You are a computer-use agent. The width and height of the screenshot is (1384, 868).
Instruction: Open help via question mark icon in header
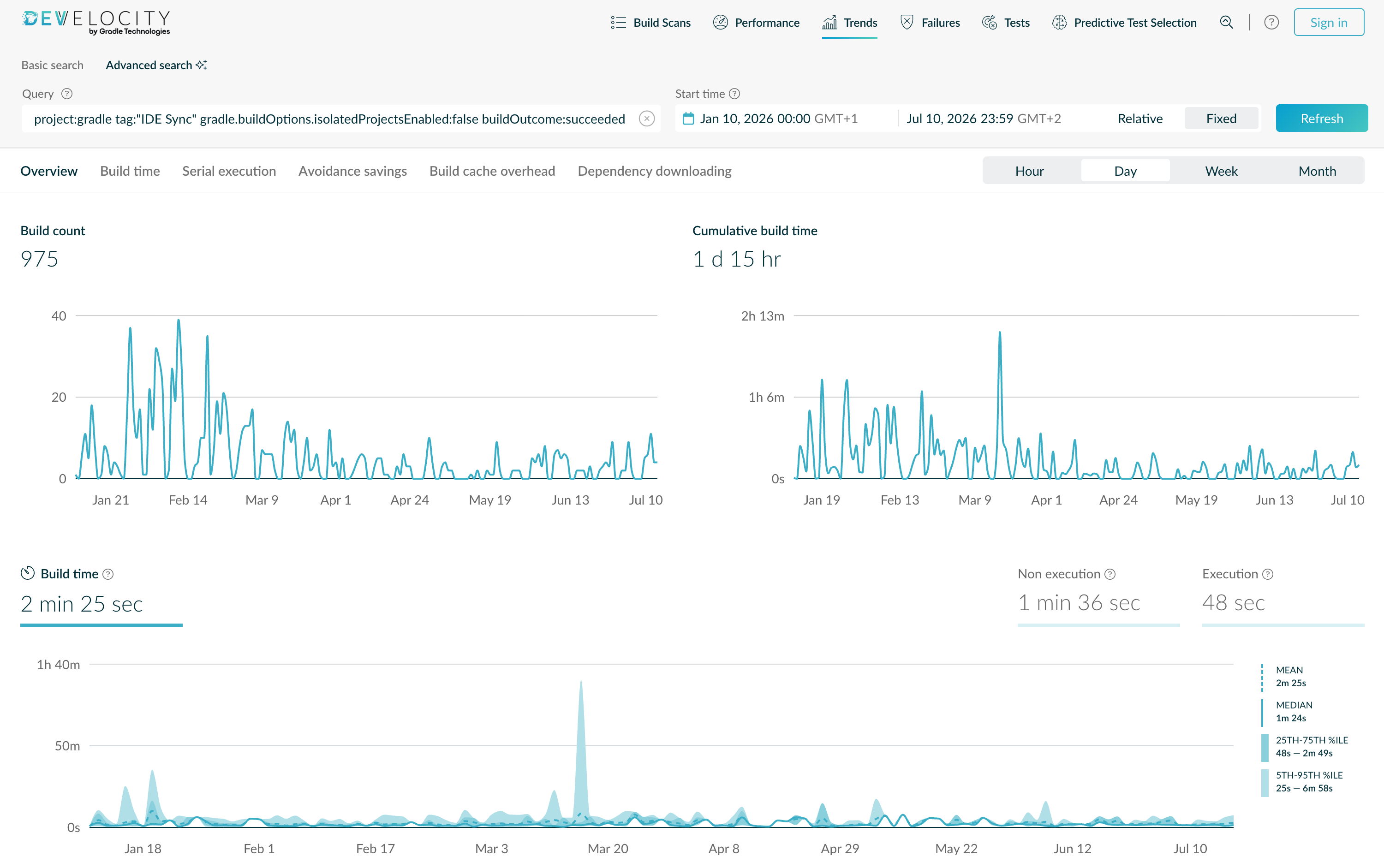pyautogui.click(x=1271, y=23)
